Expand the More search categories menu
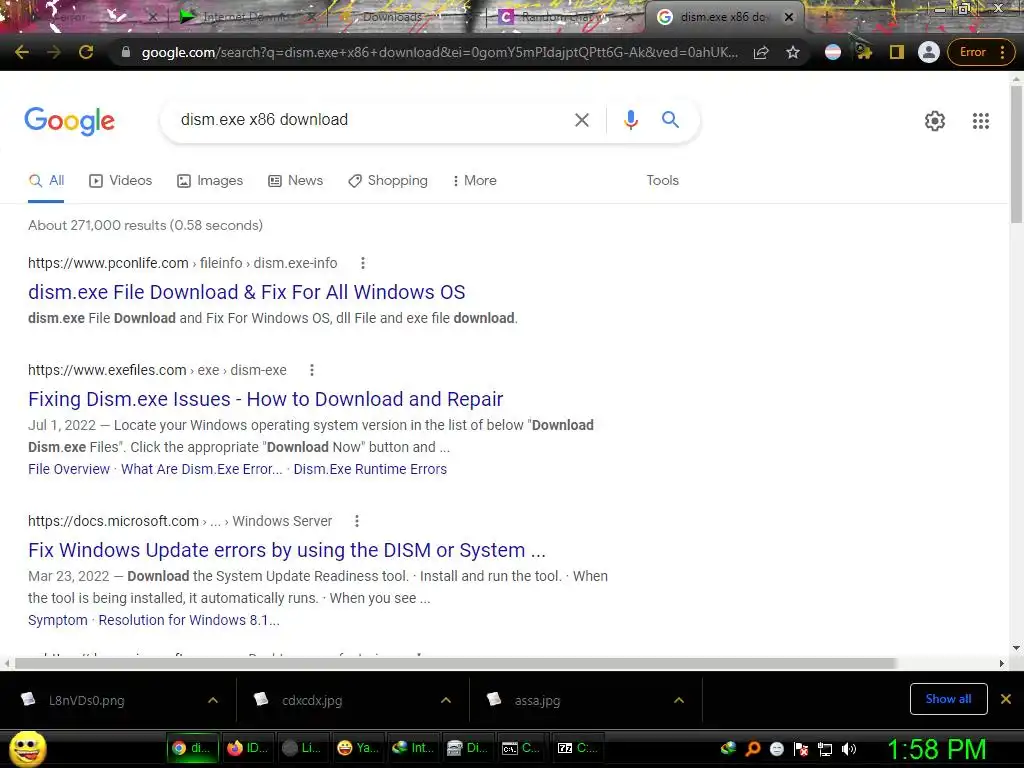Image resolution: width=1024 pixels, height=768 pixels. (x=474, y=181)
